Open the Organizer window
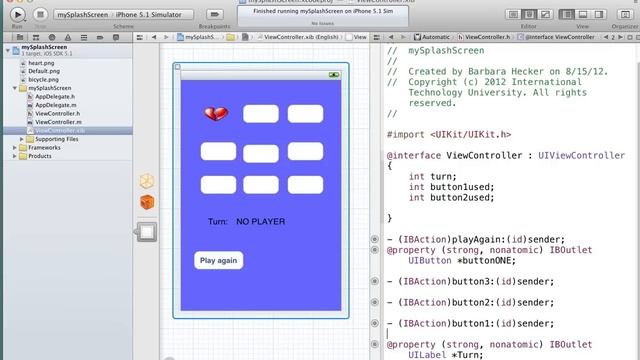This screenshot has height=360, width=640. point(625,15)
